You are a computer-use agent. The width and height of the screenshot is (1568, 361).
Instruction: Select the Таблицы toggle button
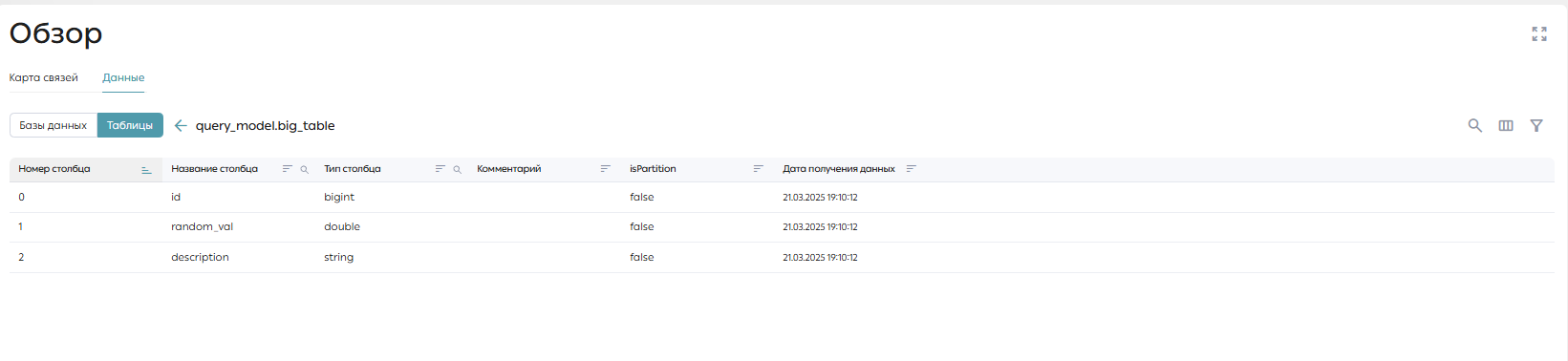coord(130,125)
